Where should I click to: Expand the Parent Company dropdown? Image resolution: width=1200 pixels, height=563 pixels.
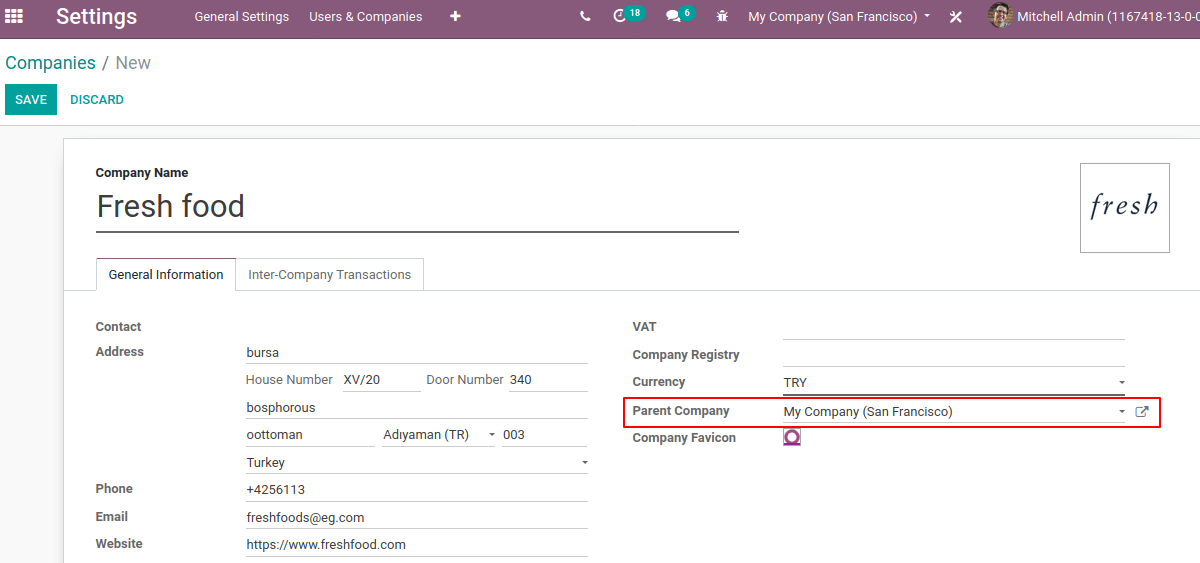[1121, 411]
